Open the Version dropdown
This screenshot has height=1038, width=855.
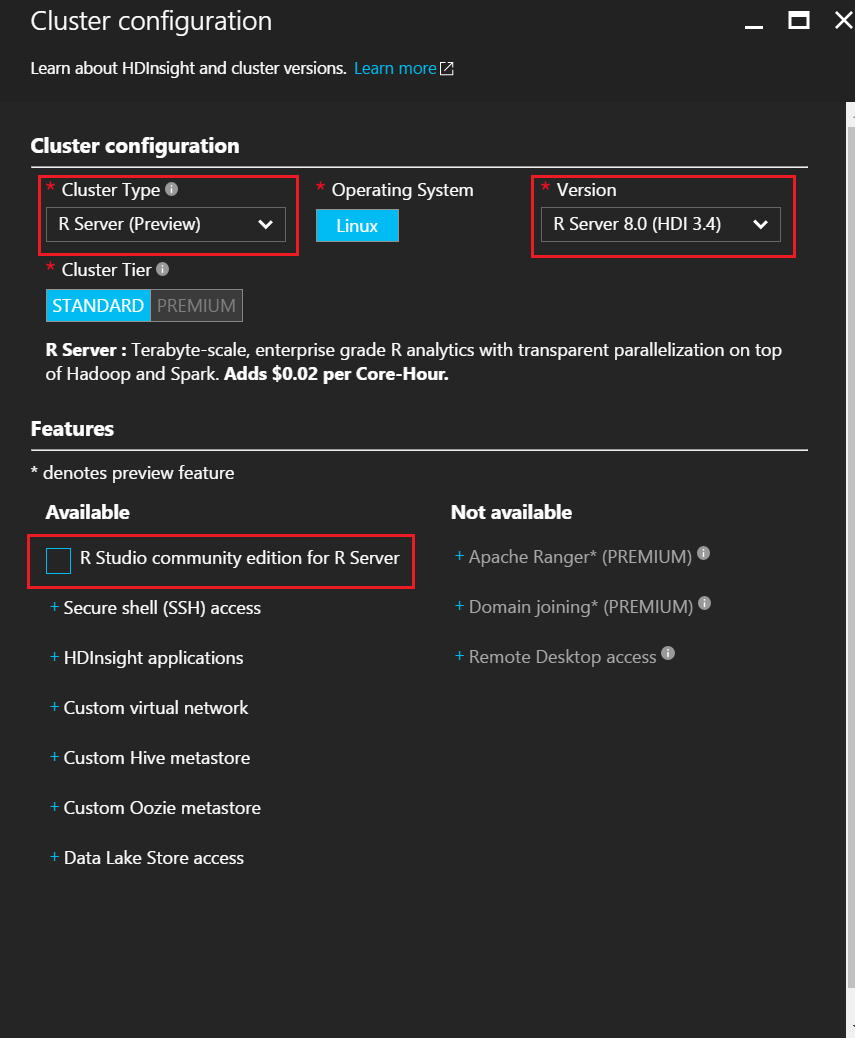pos(660,224)
